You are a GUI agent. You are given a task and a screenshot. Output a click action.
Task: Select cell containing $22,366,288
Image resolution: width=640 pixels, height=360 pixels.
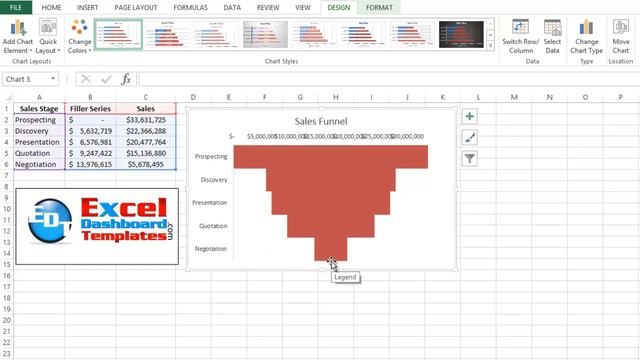[146, 131]
